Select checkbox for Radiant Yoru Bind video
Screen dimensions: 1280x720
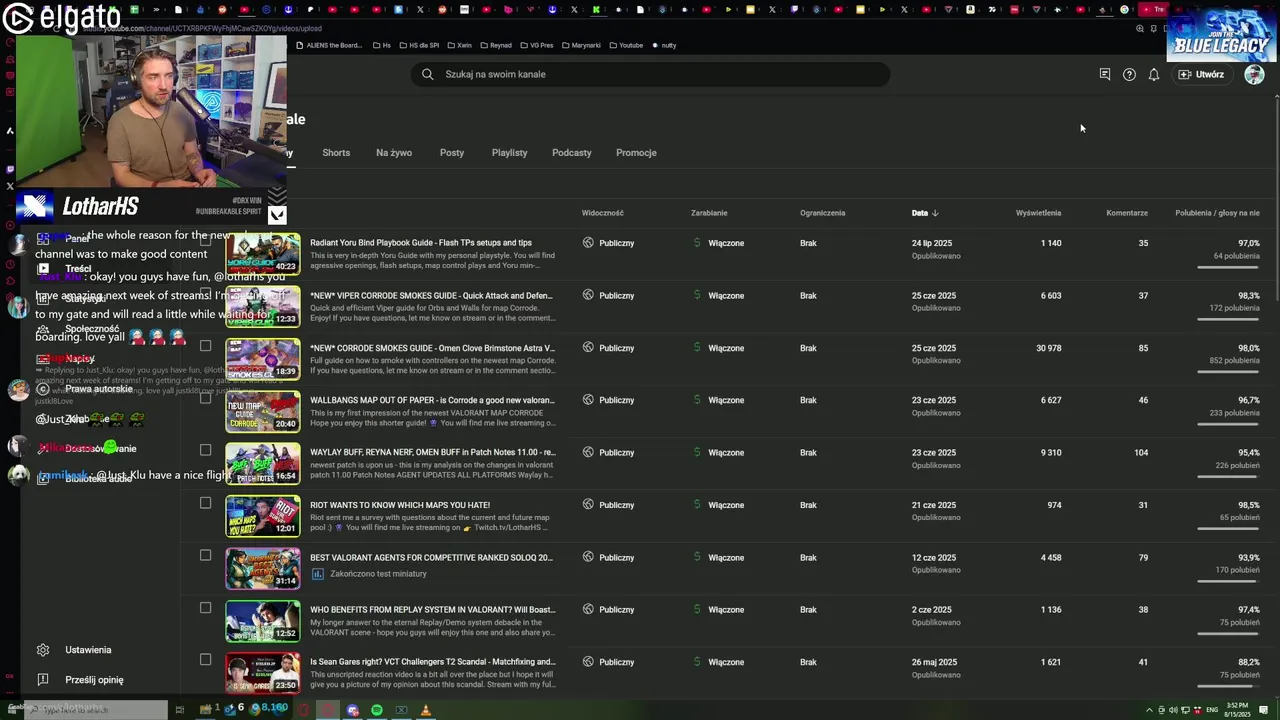point(205,241)
